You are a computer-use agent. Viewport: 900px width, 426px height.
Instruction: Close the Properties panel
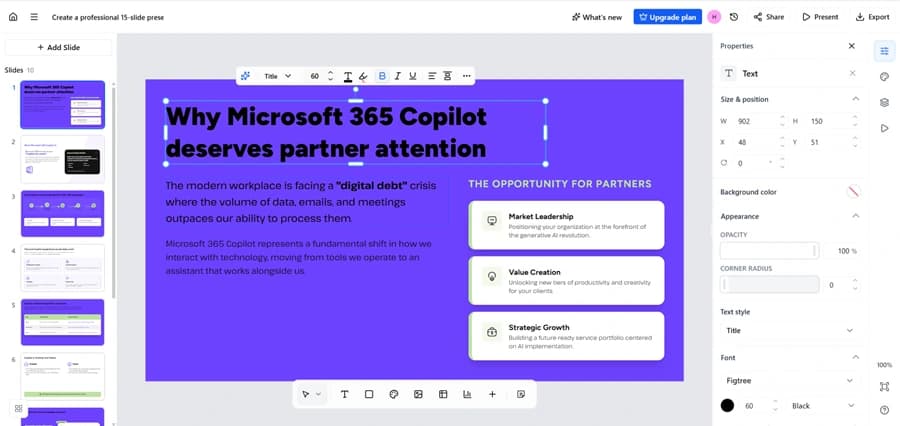852,46
